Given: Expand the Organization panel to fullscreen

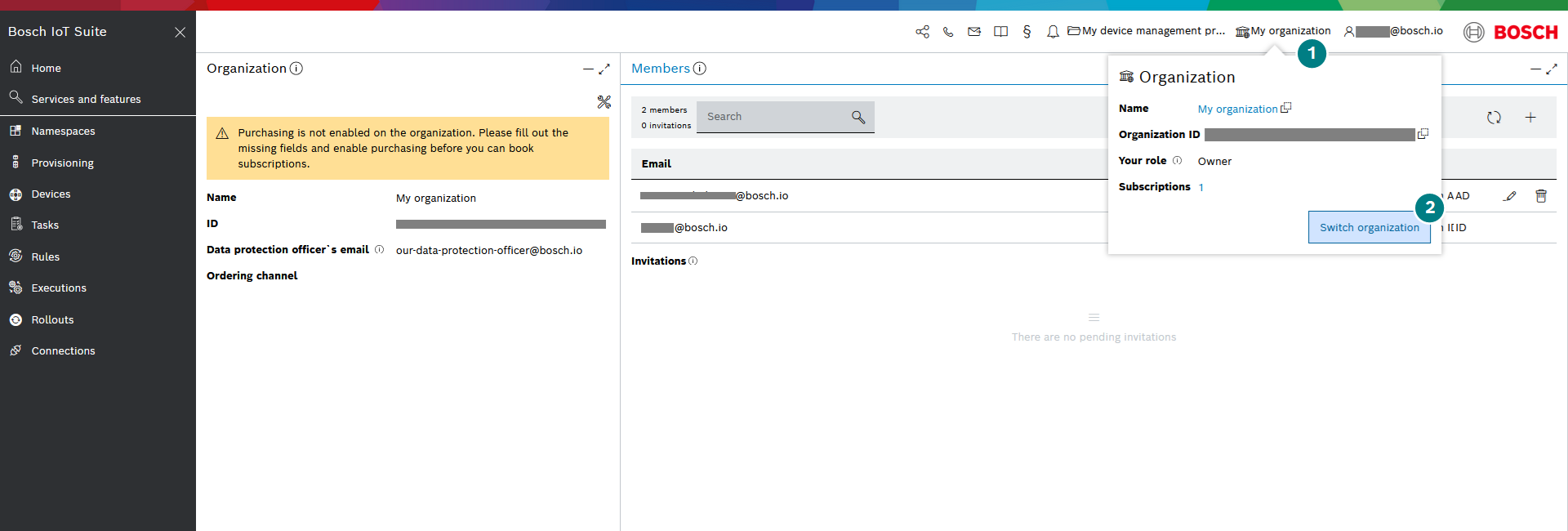Looking at the screenshot, I should click(x=604, y=69).
